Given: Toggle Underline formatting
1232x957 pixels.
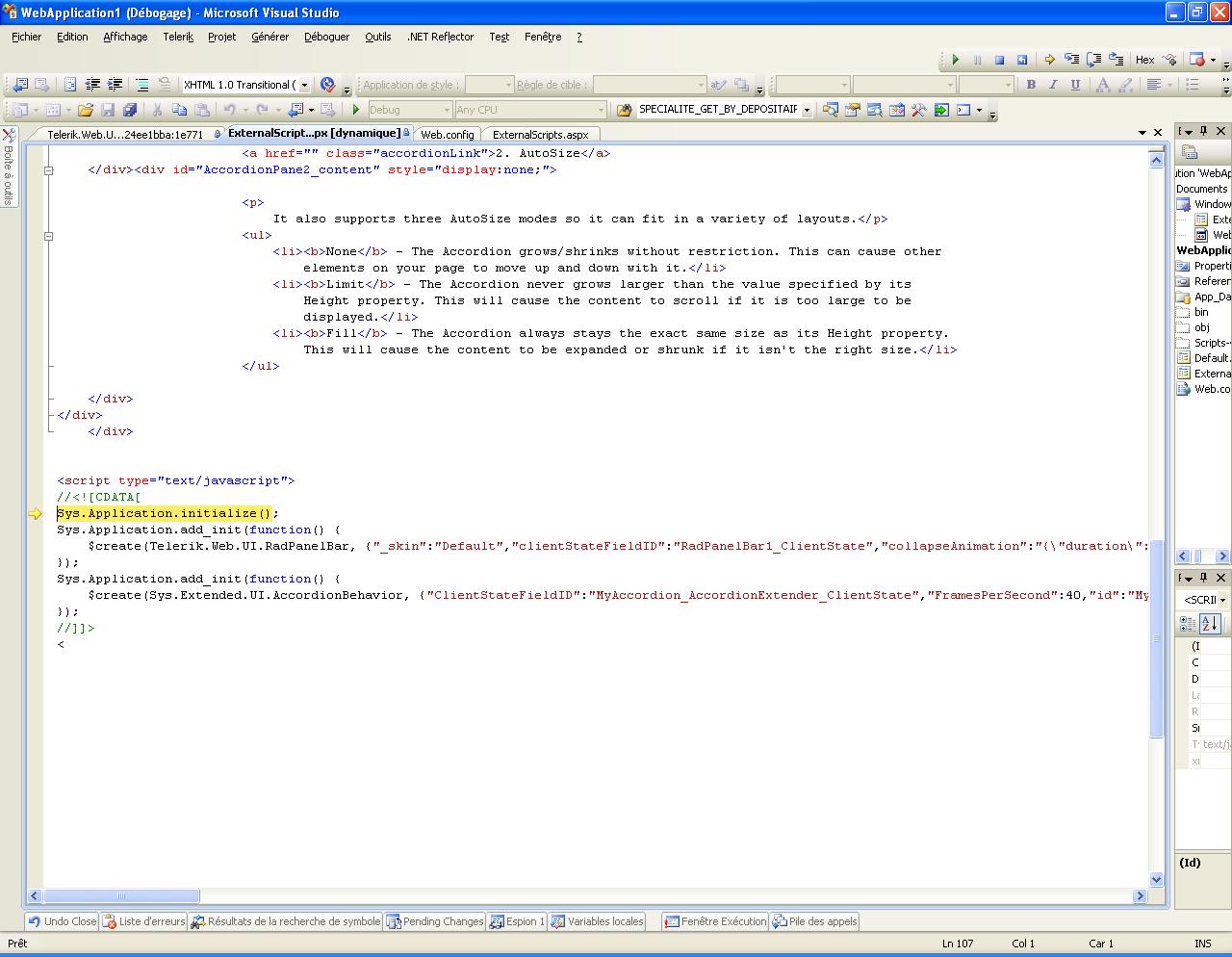Looking at the screenshot, I should tap(1075, 85).
